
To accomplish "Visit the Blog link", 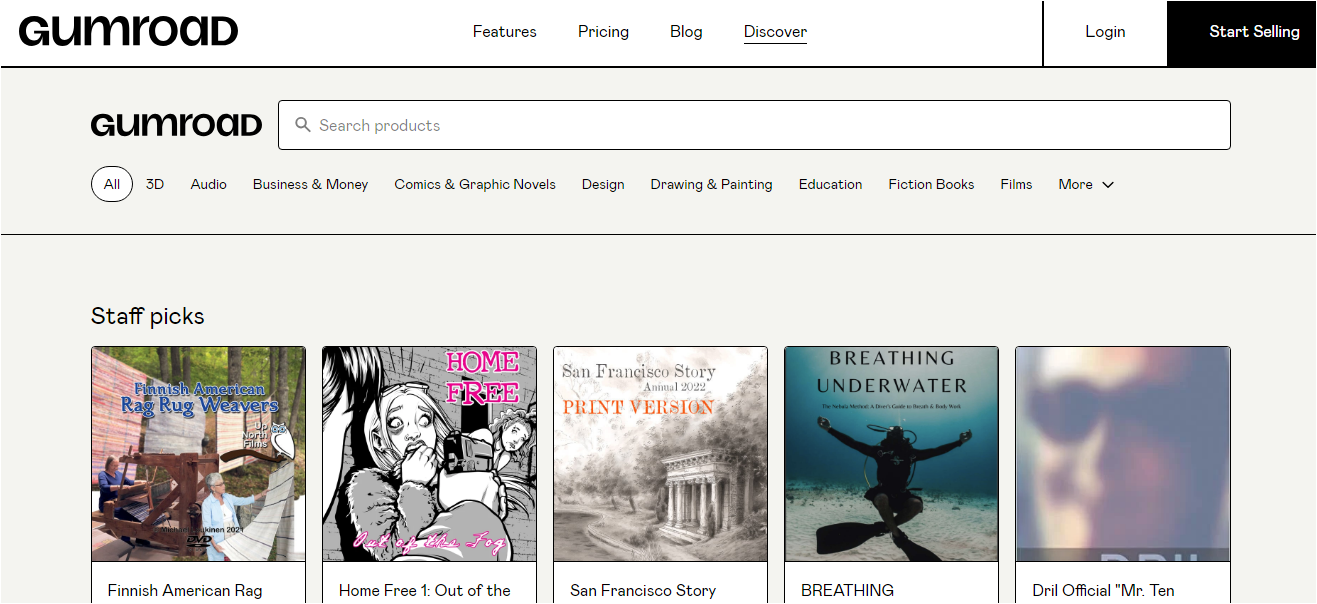I will [686, 32].
